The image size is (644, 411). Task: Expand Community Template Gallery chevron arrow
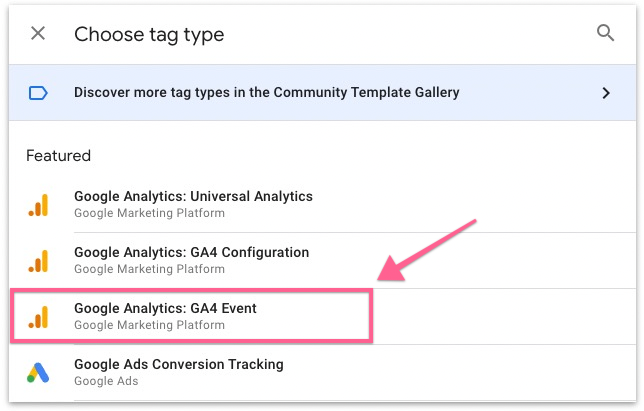[605, 93]
